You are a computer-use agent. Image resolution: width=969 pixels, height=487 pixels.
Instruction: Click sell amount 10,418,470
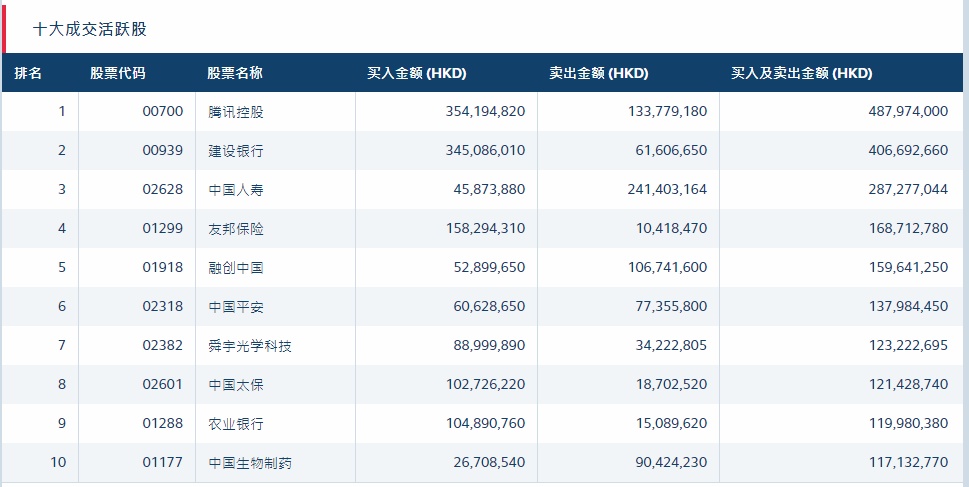pyautogui.click(x=671, y=228)
